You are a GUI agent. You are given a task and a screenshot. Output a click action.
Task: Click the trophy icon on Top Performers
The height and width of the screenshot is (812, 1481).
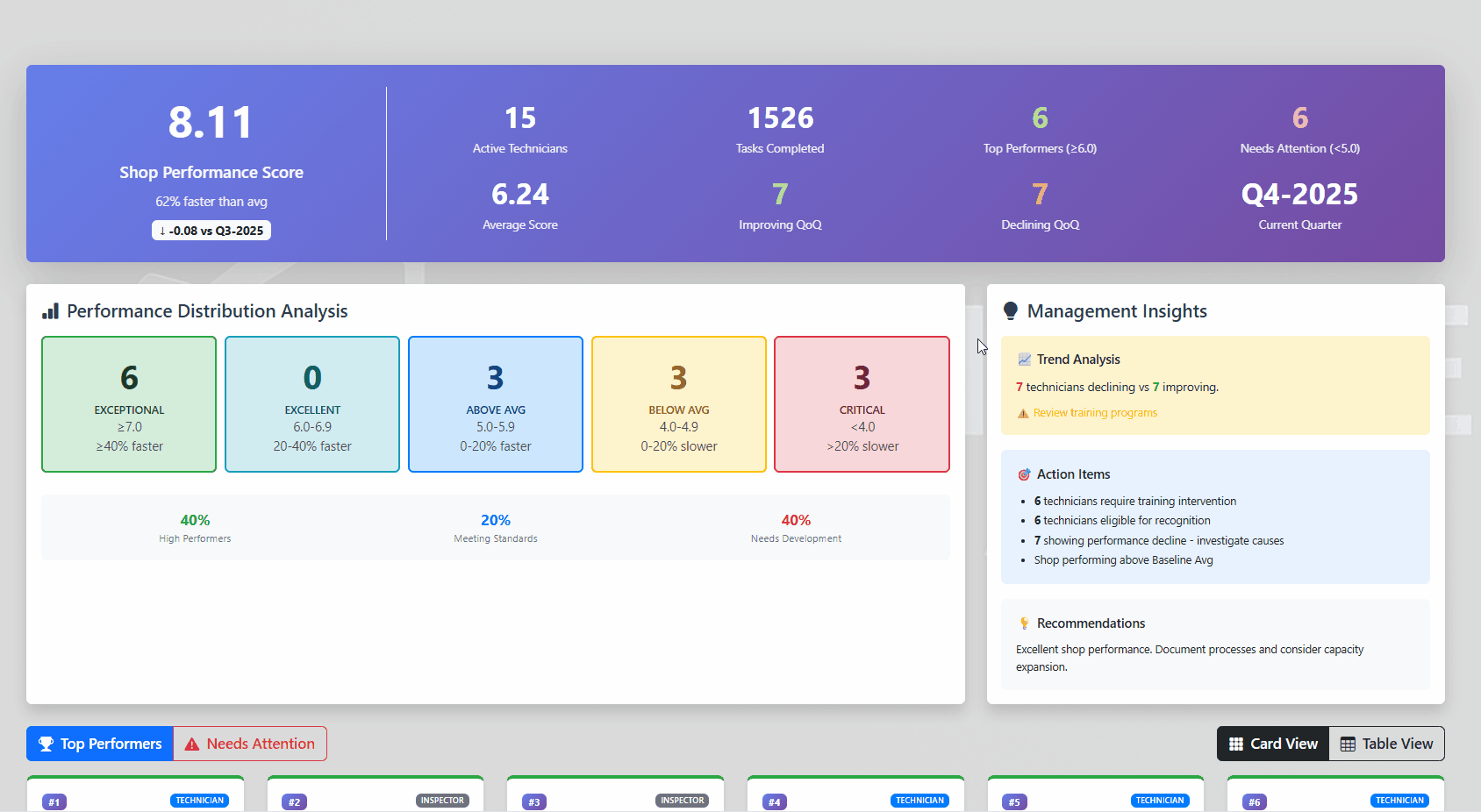click(x=46, y=743)
